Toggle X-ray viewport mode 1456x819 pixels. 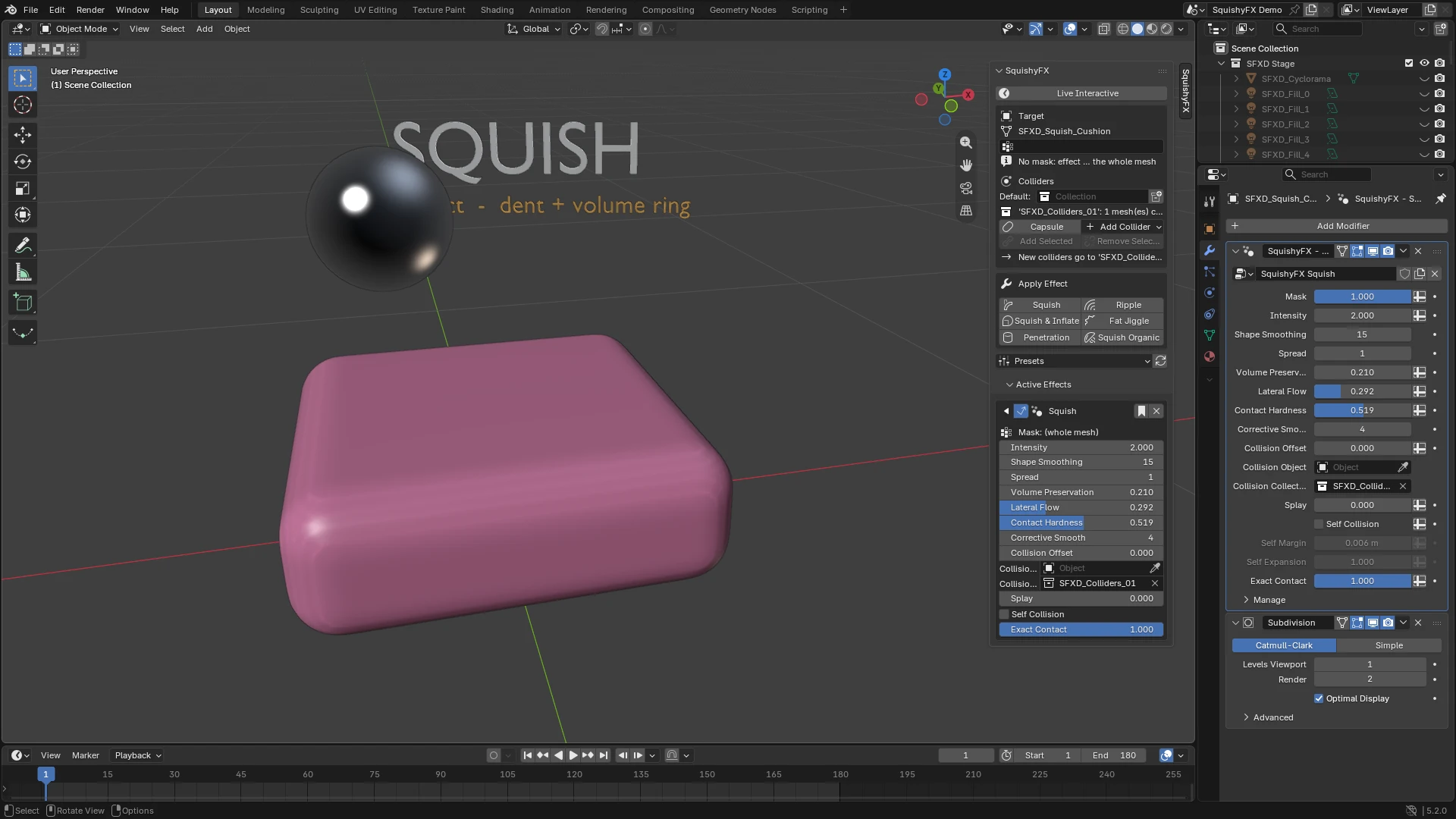pos(1104,29)
